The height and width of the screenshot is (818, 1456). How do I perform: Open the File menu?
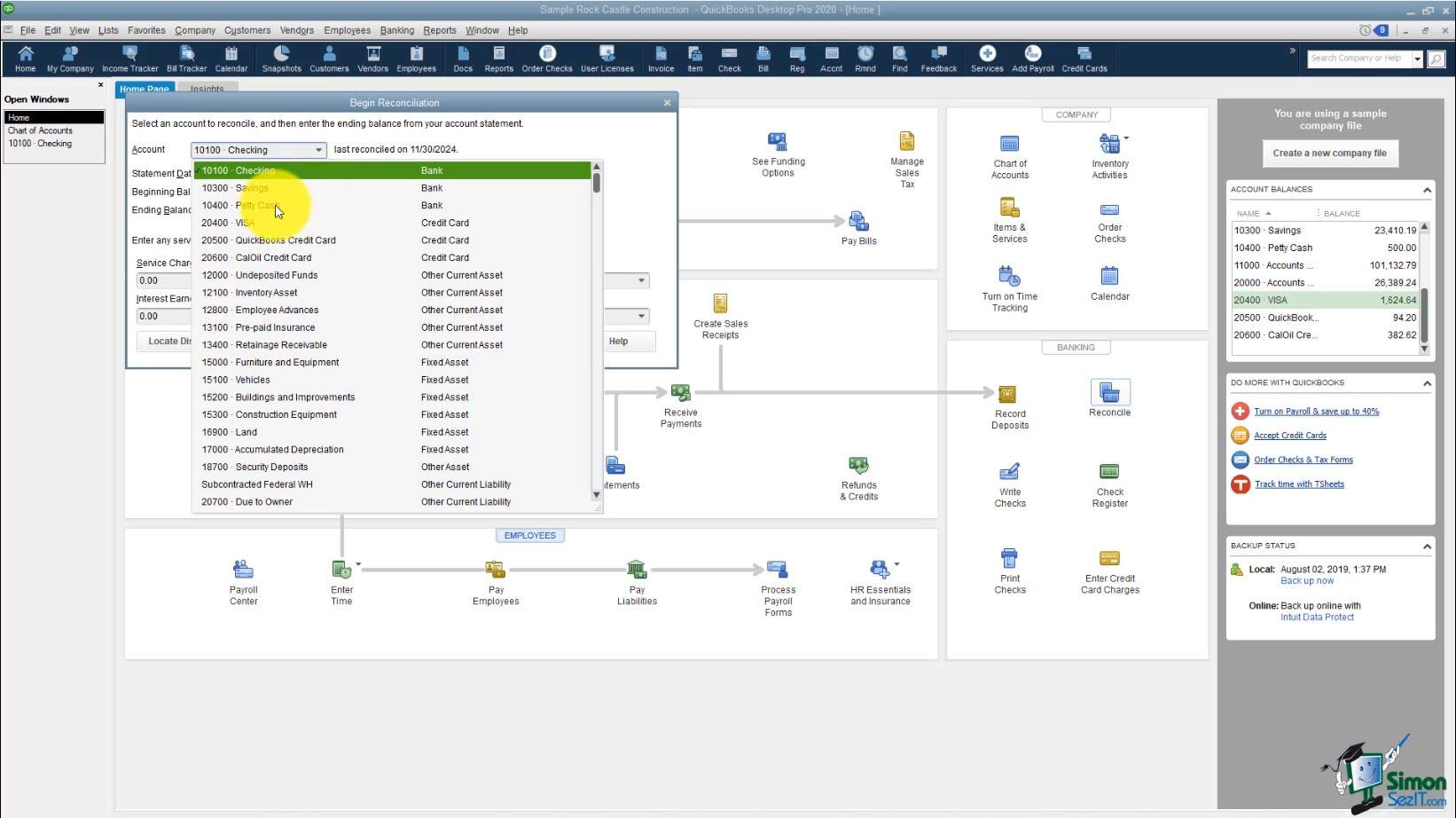[x=27, y=30]
